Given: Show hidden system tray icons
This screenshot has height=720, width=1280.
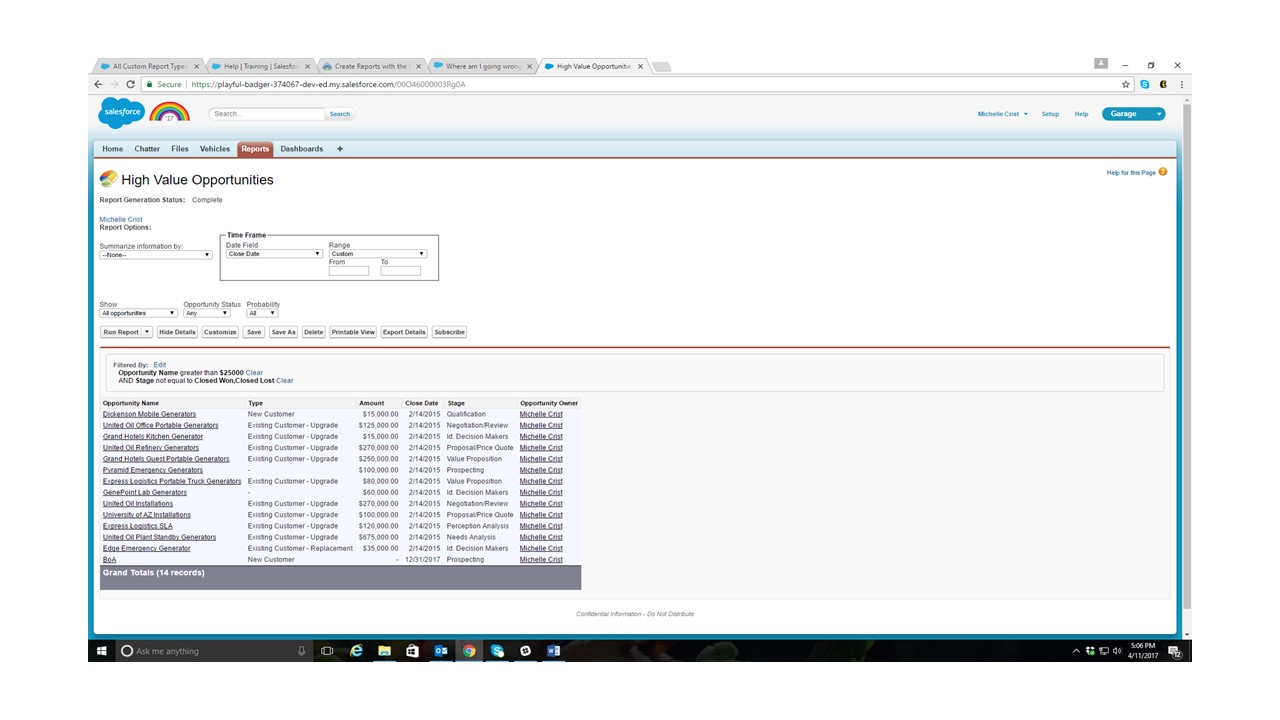Looking at the screenshot, I should (1076, 651).
